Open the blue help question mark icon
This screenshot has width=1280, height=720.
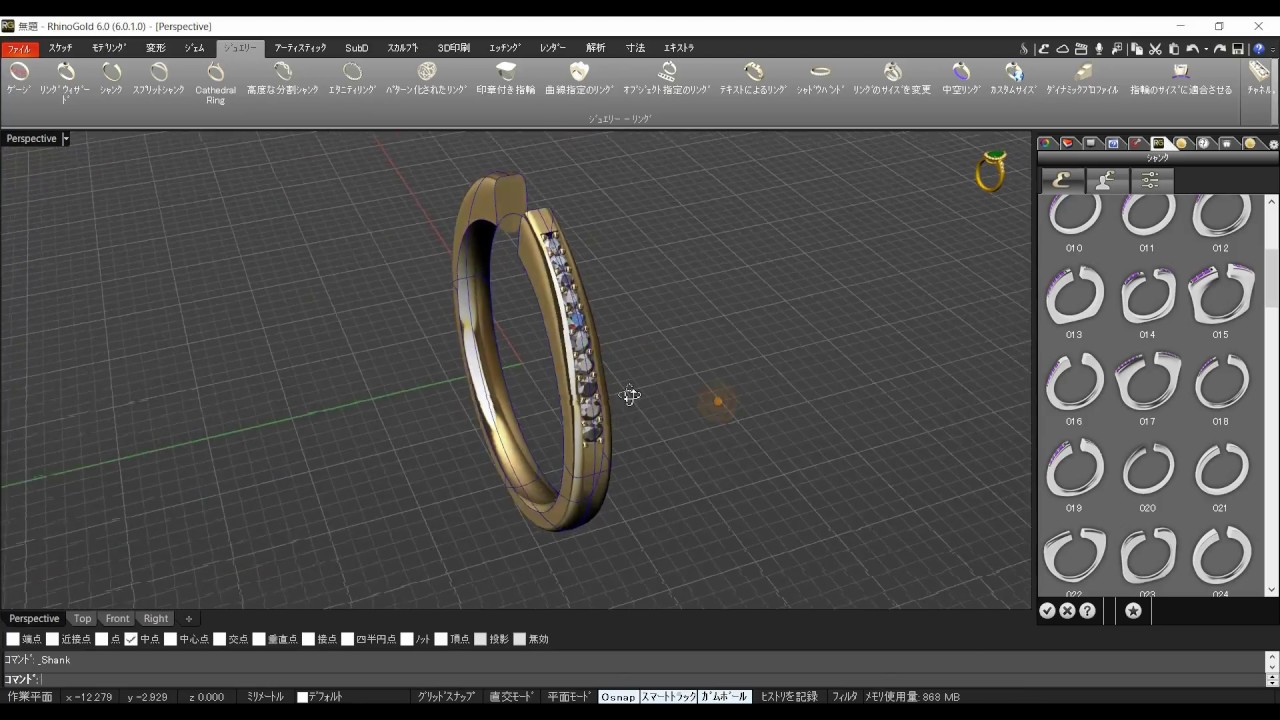click(x=1259, y=48)
